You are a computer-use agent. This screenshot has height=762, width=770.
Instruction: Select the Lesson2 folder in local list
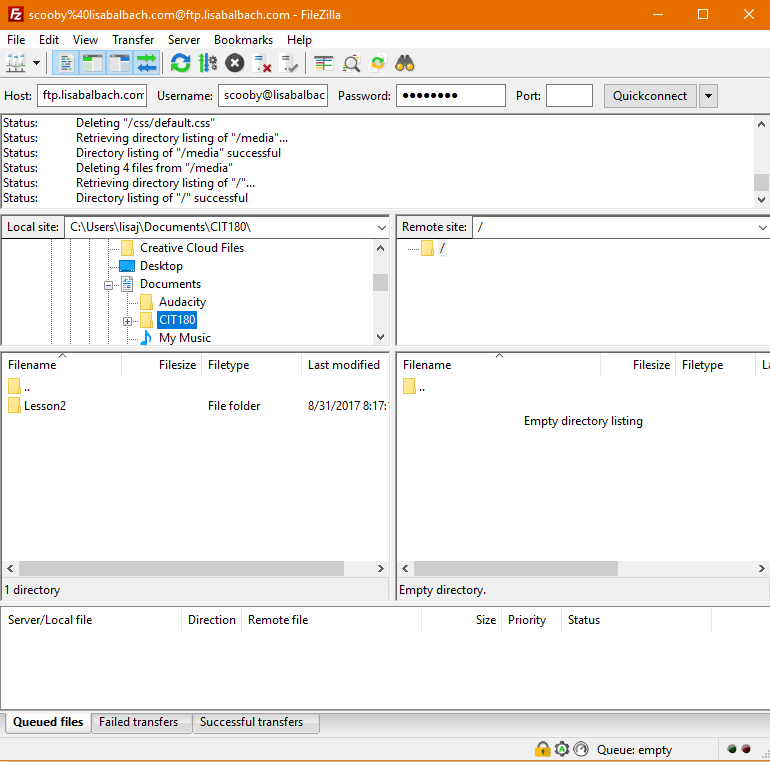(x=45, y=406)
